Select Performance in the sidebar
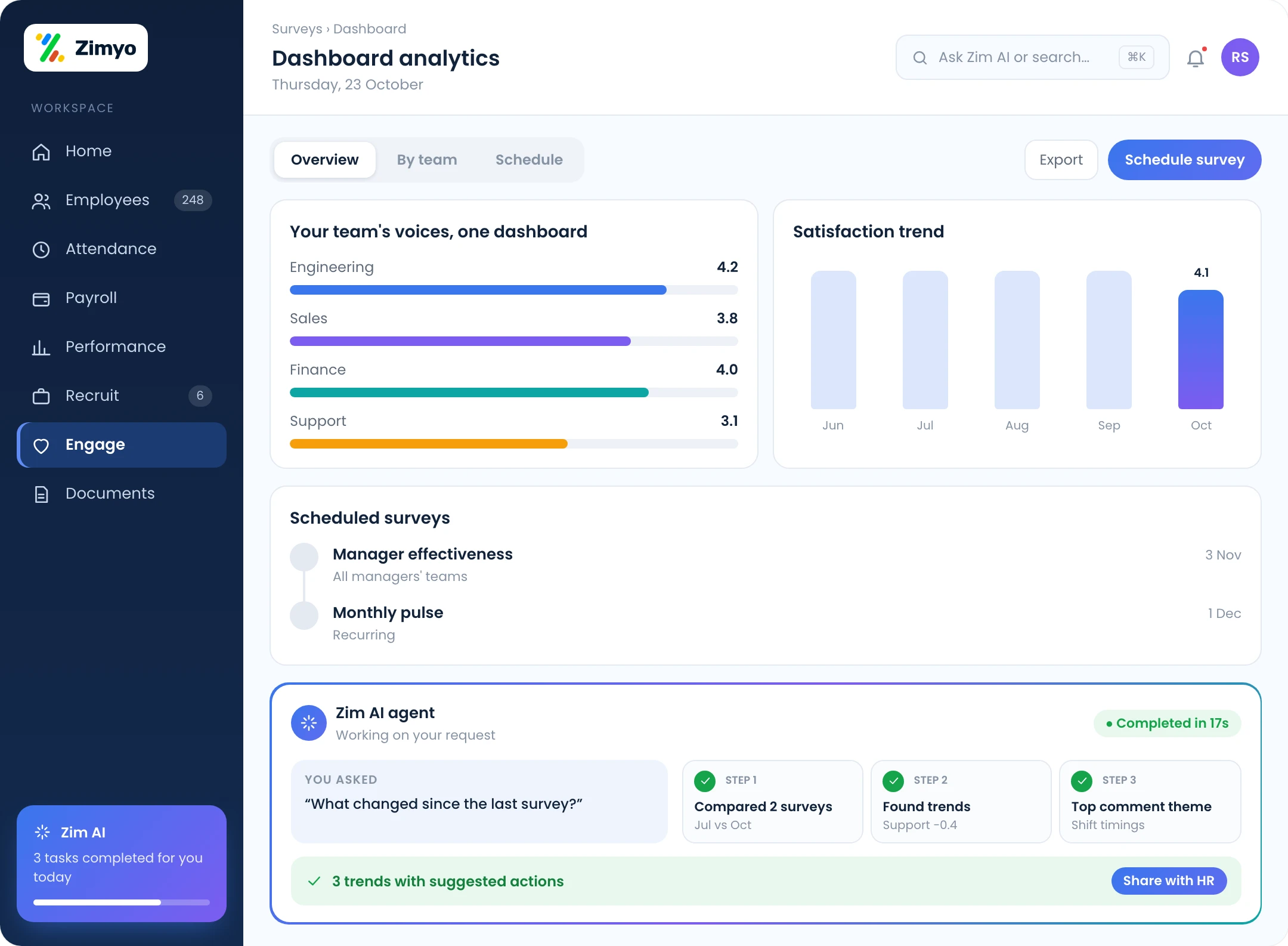The height and width of the screenshot is (946, 1288). point(122,347)
